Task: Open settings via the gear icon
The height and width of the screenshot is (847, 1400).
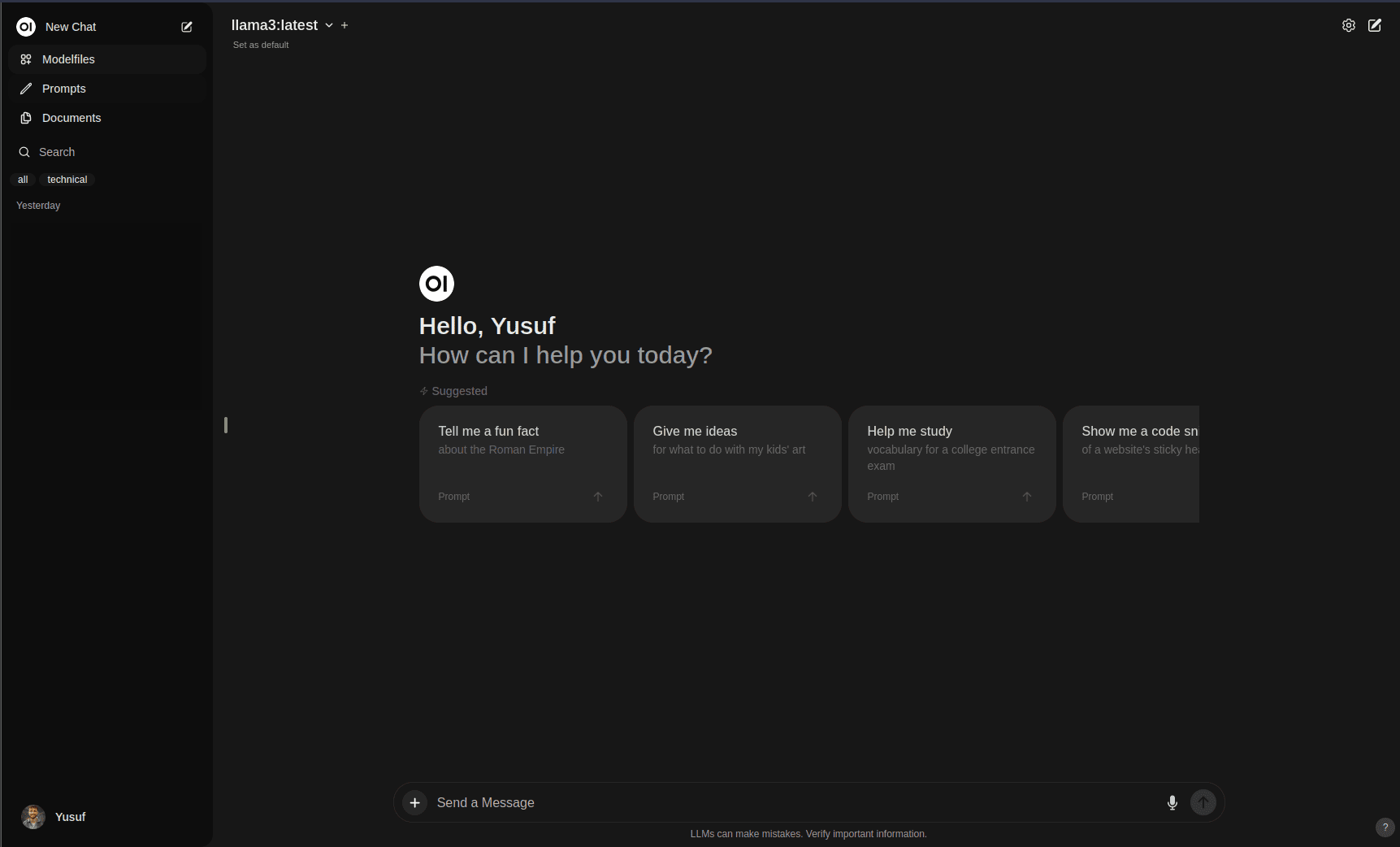Action: tap(1349, 25)
